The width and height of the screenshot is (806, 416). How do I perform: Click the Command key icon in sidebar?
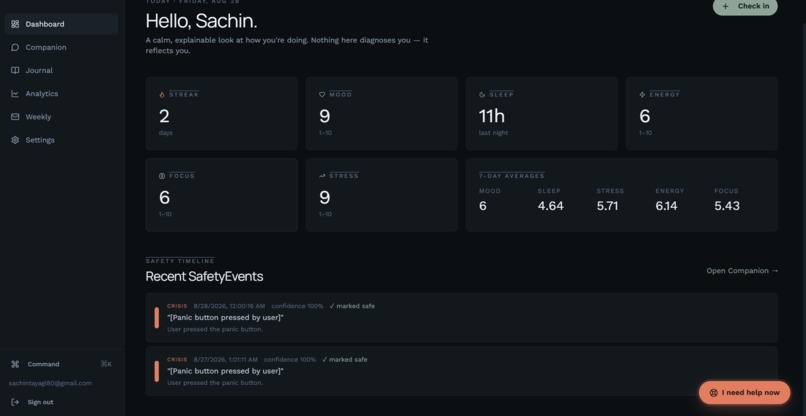(15, 364)
